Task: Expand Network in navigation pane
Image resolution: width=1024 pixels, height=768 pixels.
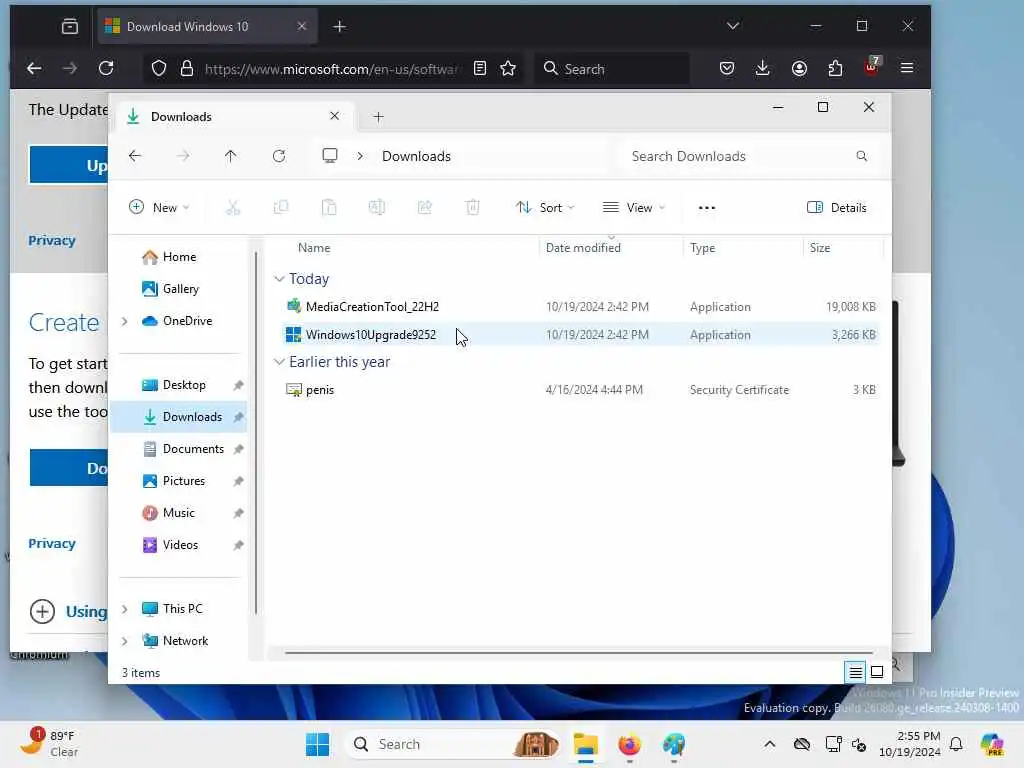Action: click(x=124, y=641)
